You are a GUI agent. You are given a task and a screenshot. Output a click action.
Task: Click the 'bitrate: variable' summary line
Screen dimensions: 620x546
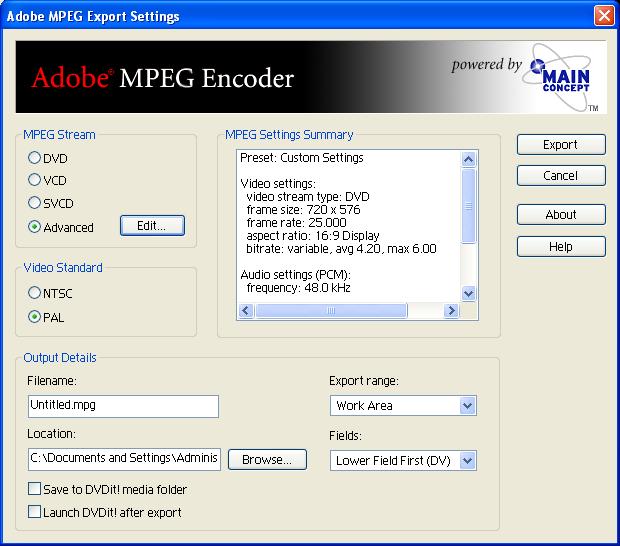point(341,249)
